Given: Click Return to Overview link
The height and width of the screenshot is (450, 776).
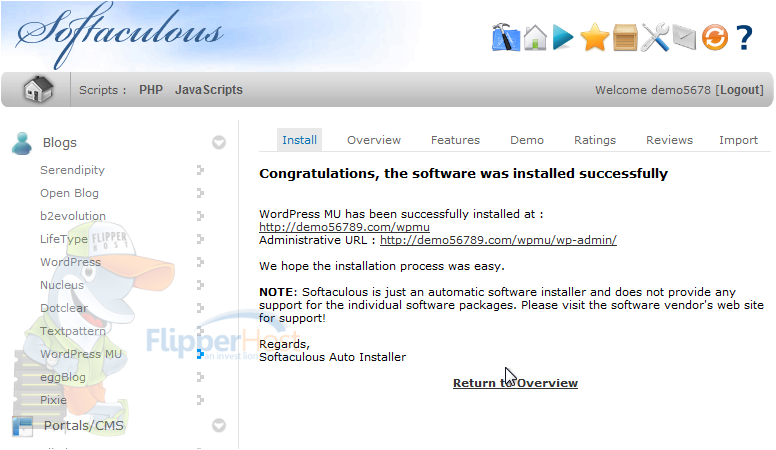Looking at the screenshot, I should (515, 383).
